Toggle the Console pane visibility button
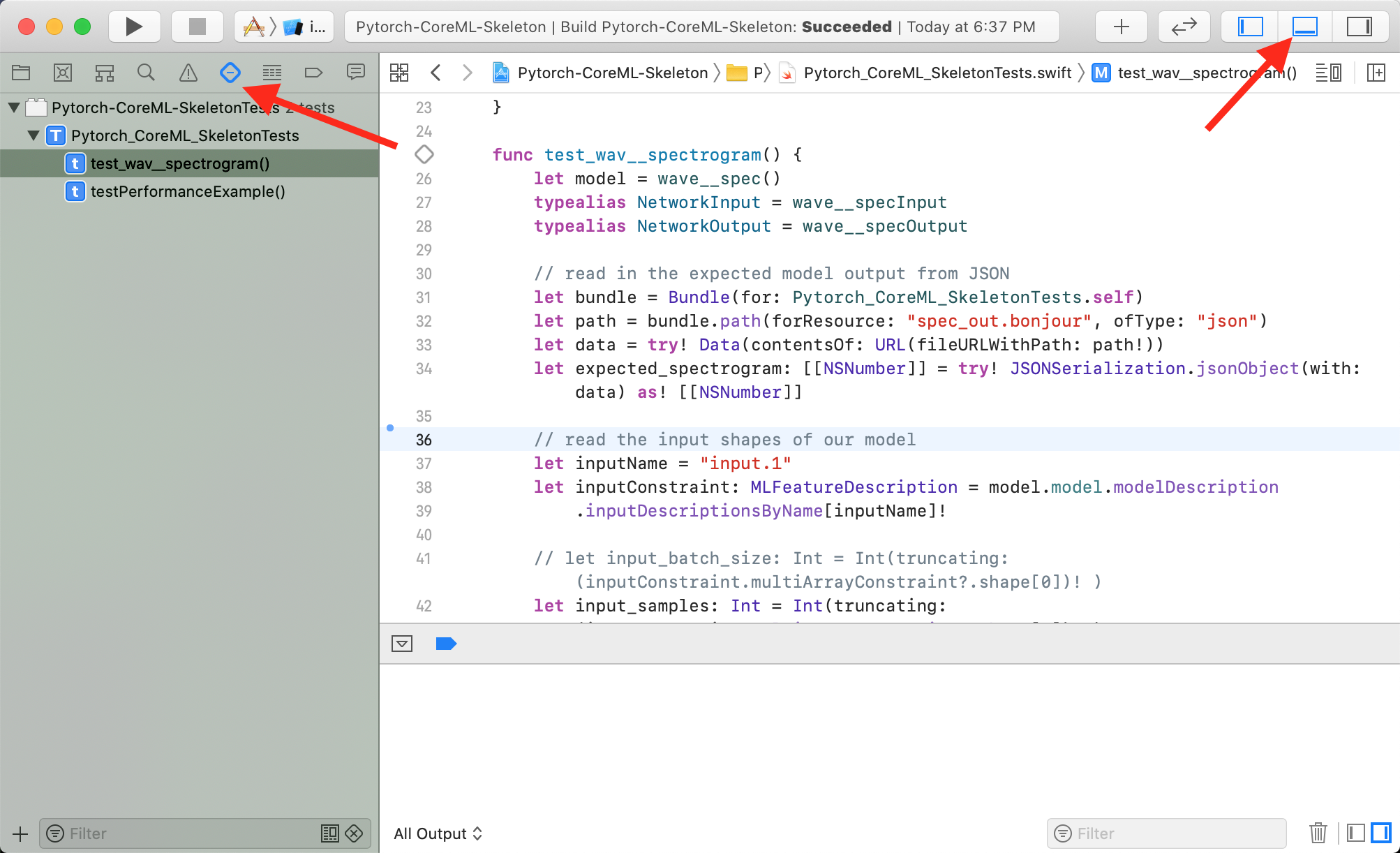 pyautogui.click(x=1381, y=833)
